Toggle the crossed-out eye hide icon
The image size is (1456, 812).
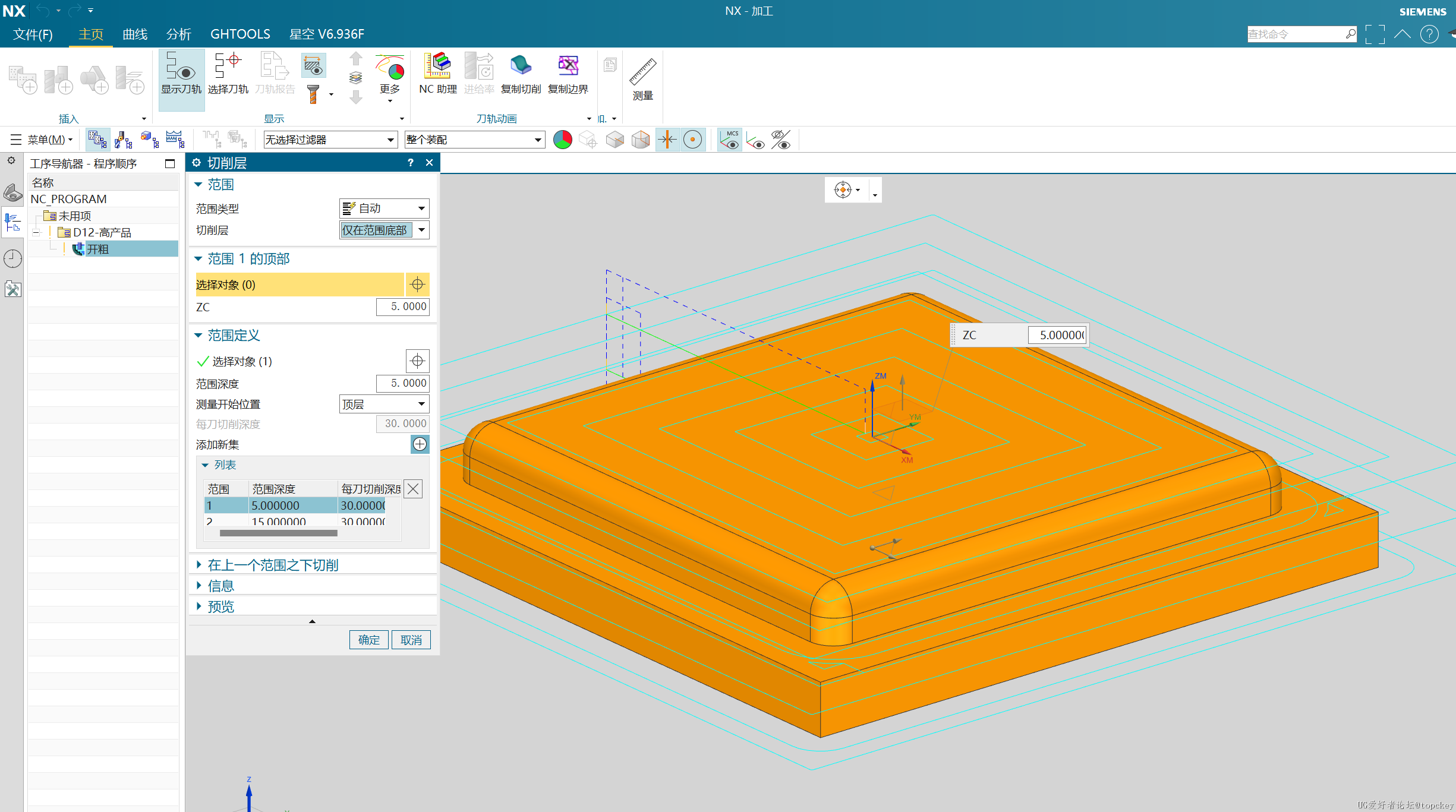[781, 140]
